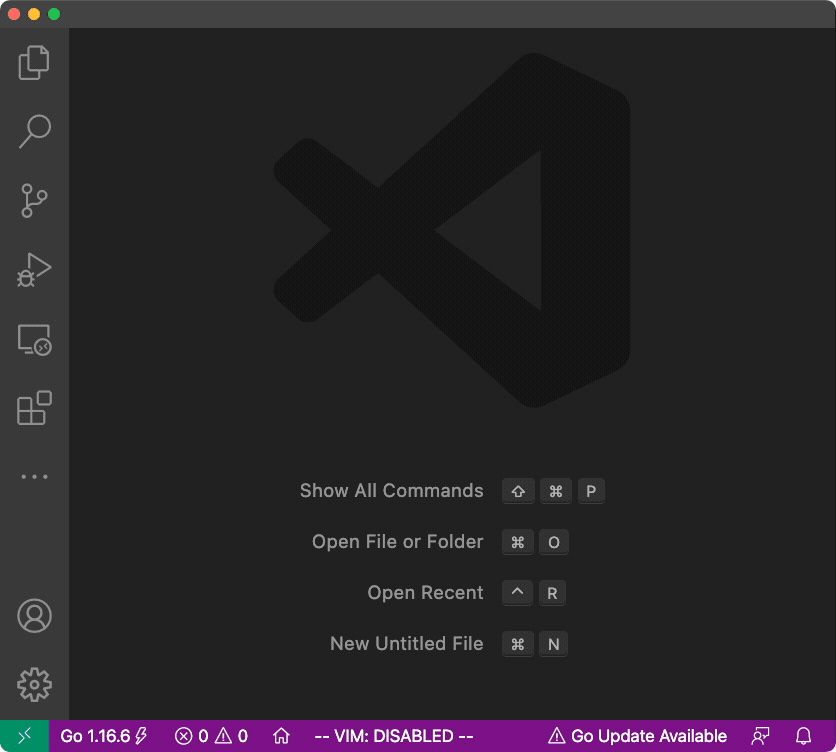
Task: Open the Extensions view
Action: pos(34,408)
